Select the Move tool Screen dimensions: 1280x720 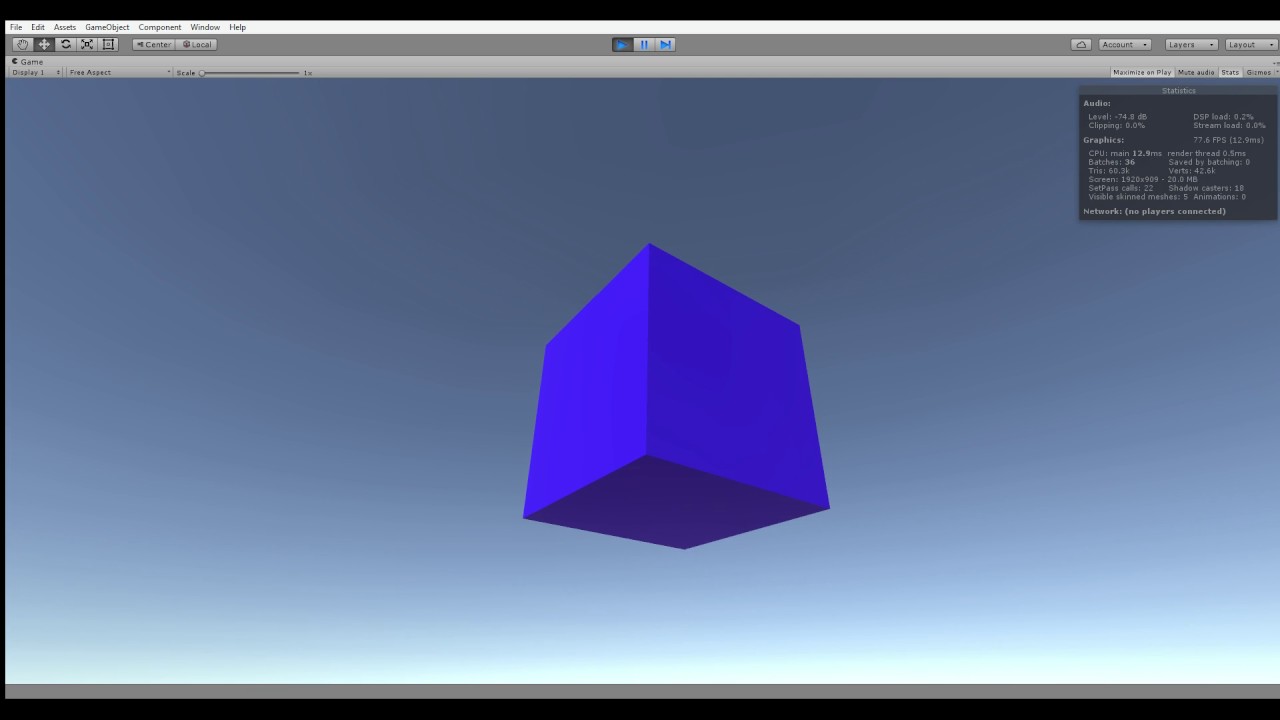(x=44, y=44)
